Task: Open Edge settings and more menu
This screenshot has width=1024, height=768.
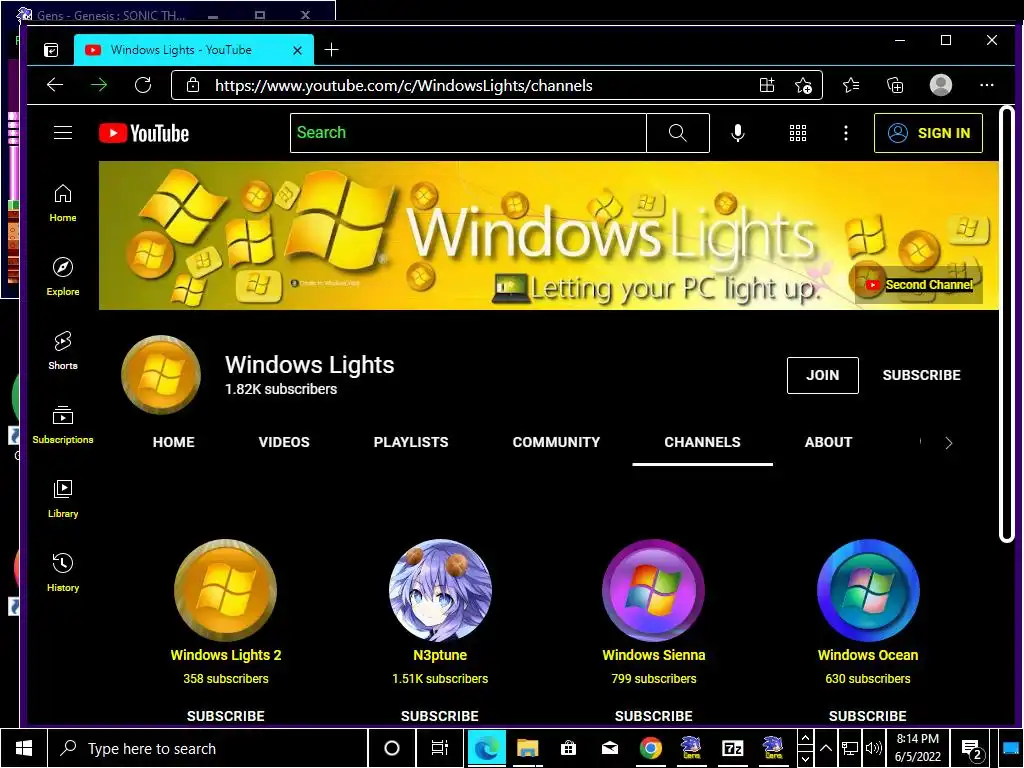Action: pos(987,85)
